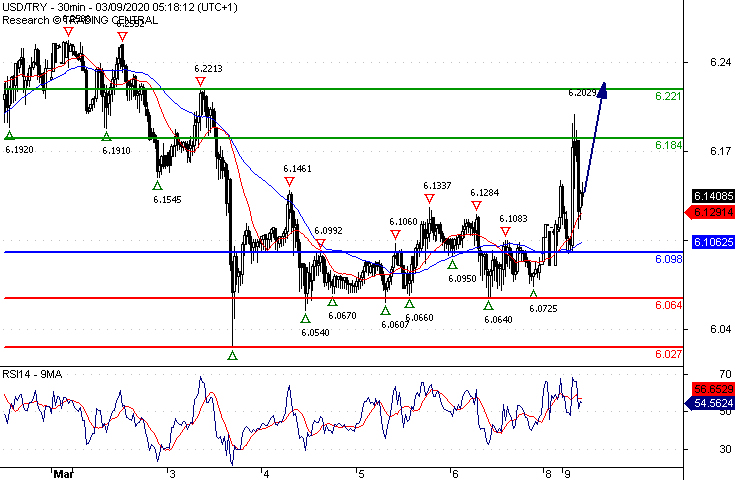Select the 6.0725 low label
This screenshot has width=735, height=480.
click(x=543, y=308)
